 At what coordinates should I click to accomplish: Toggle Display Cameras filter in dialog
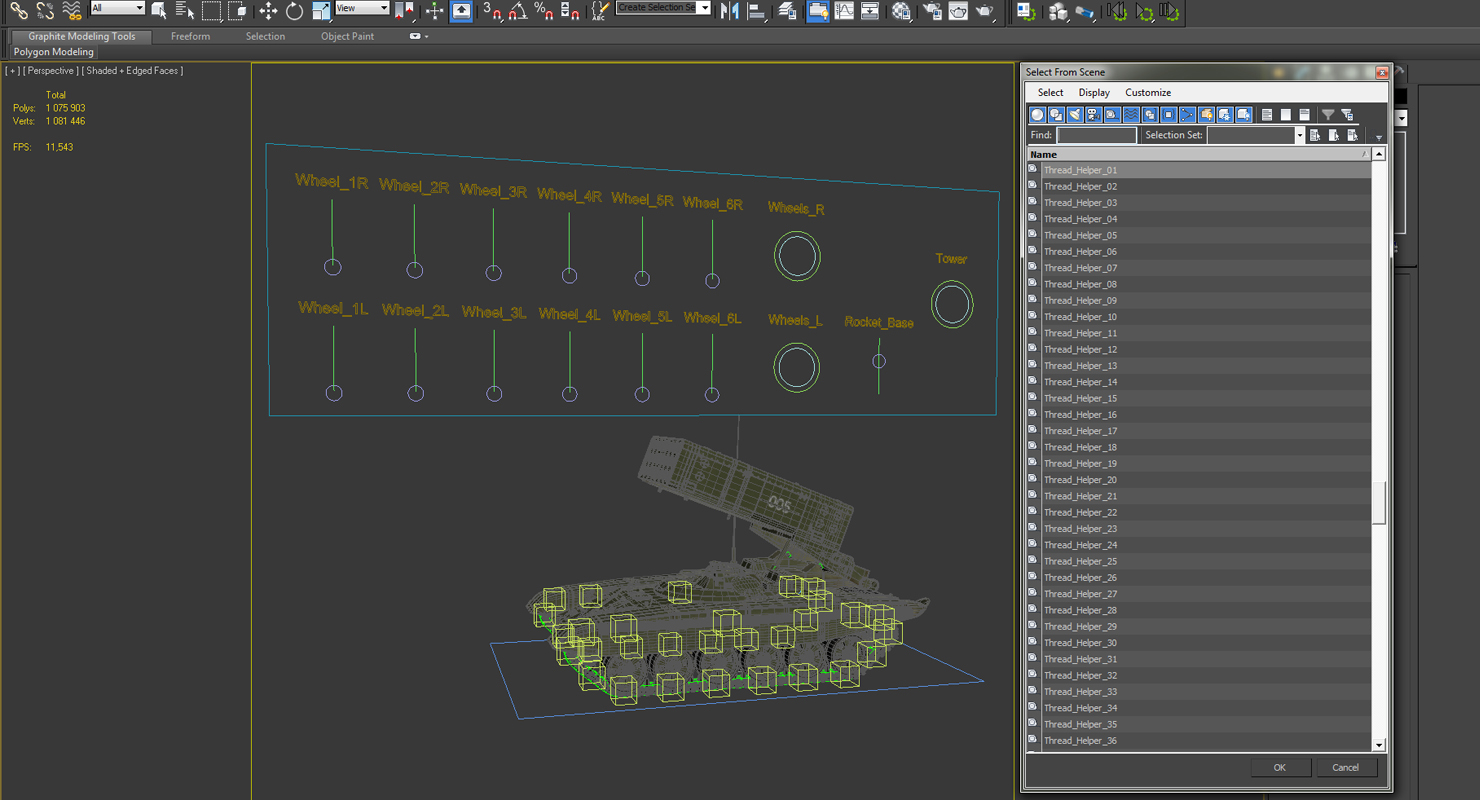(1093, 115)
